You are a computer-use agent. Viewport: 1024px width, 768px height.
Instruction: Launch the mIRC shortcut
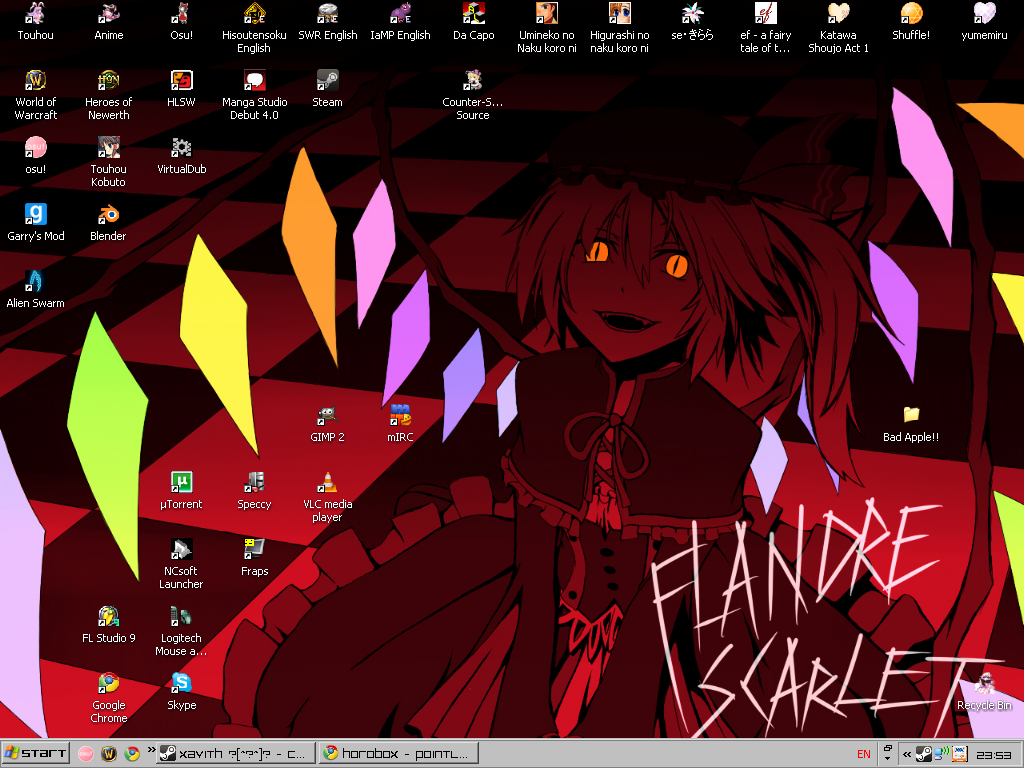click(x=400, y=416)
